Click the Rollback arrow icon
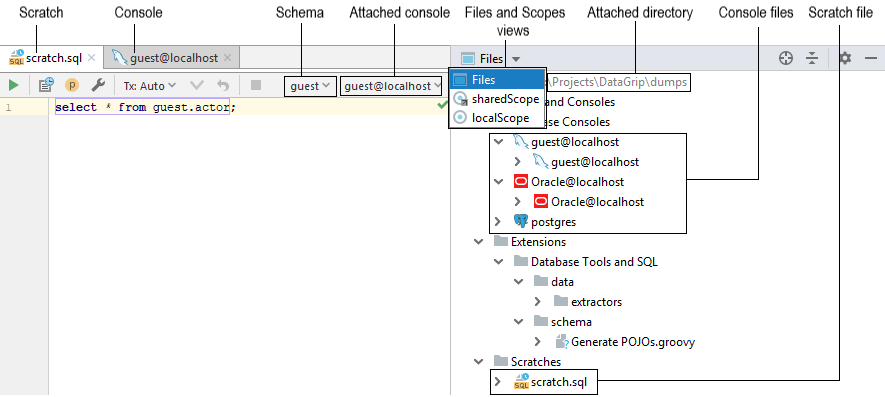Screen dimensions: 885x397 tap(224, 86)
